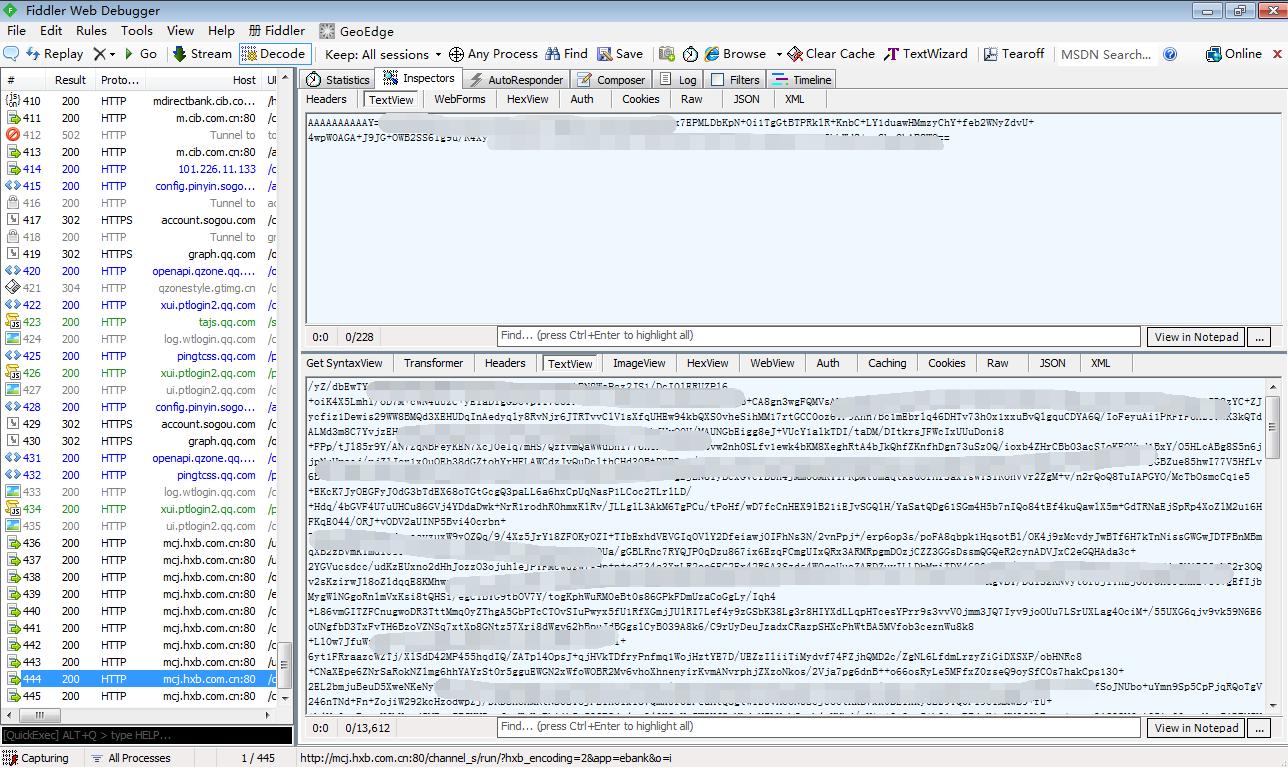The image size is (1288, 768).
Task: Click Clear Cache in the toolbar
Action: [830, 54]
